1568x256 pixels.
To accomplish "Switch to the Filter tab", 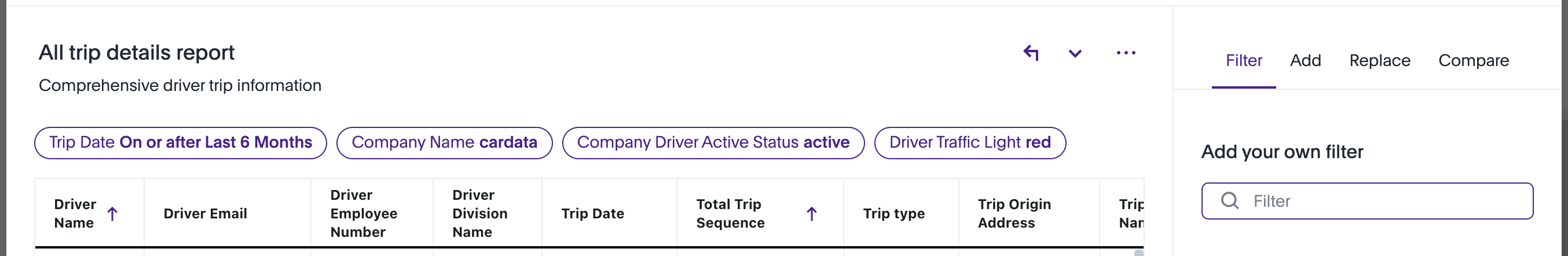I will pyautogui.click(x=1244, y=60).
